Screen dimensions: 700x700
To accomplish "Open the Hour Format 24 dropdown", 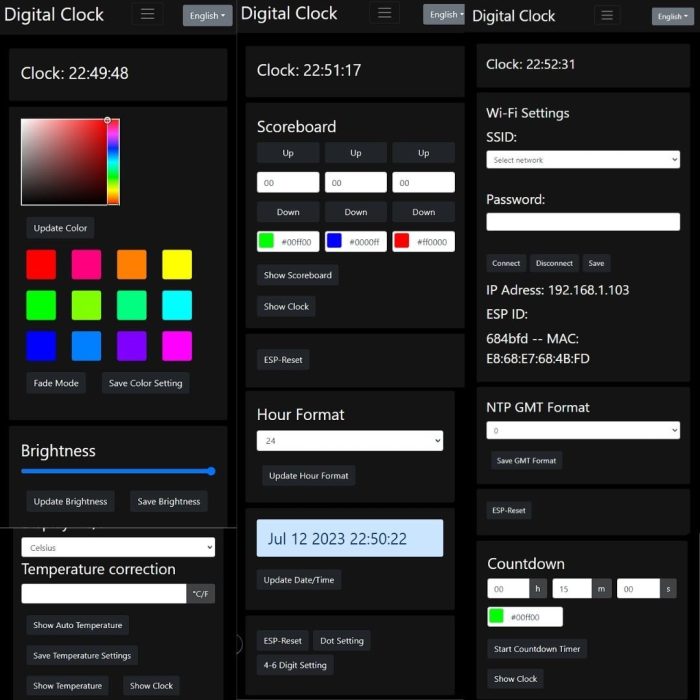I will point(350,441).
